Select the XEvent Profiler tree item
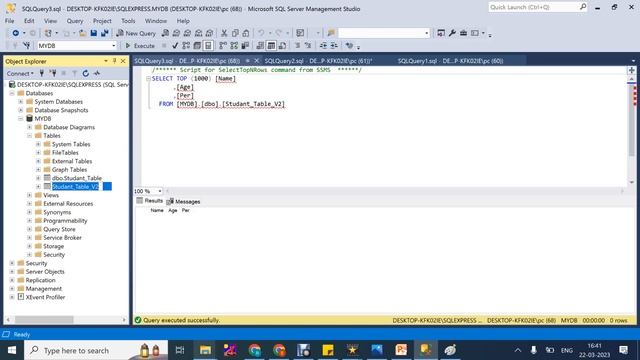This screenshot has height=360, width=640. [45, 297]
